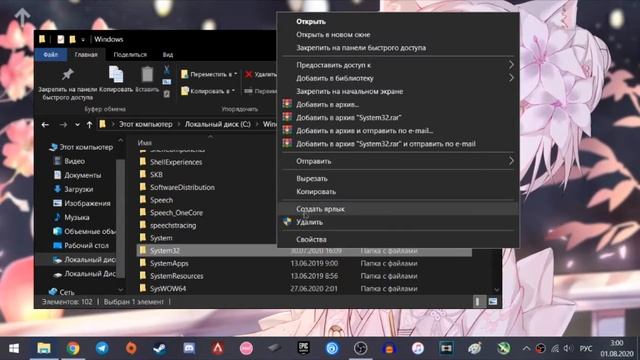Open the recent locations dropdown arrow
The width and height of the screenshot is (640, 360).
[x=77, y=124]
